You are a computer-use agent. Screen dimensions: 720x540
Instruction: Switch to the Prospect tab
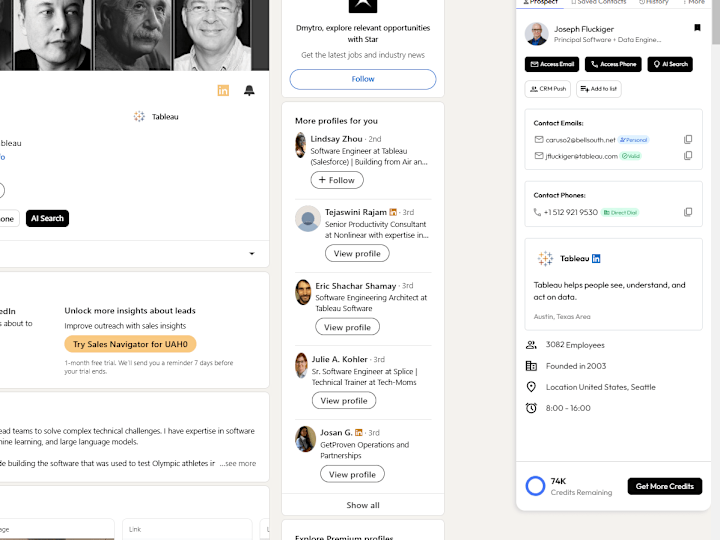[x=541, y=2]
